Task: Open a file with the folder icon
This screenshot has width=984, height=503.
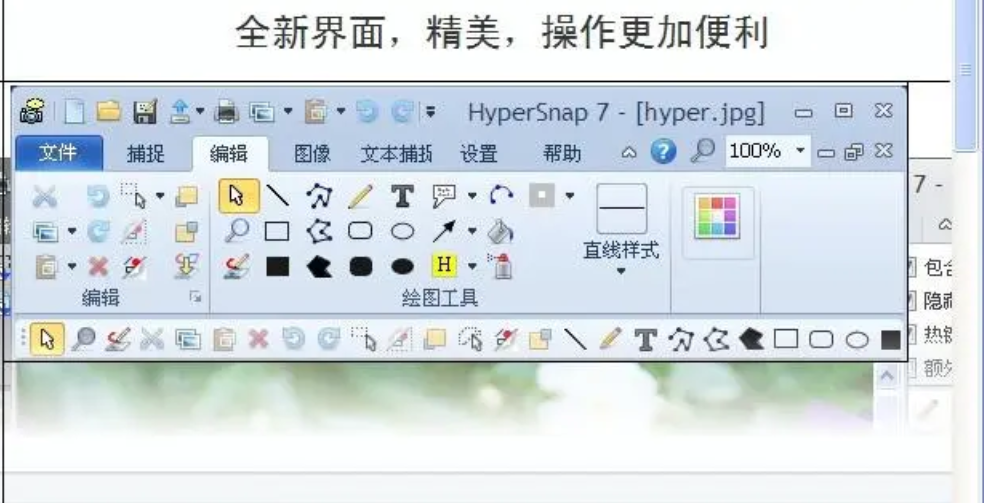Action: 109,112
